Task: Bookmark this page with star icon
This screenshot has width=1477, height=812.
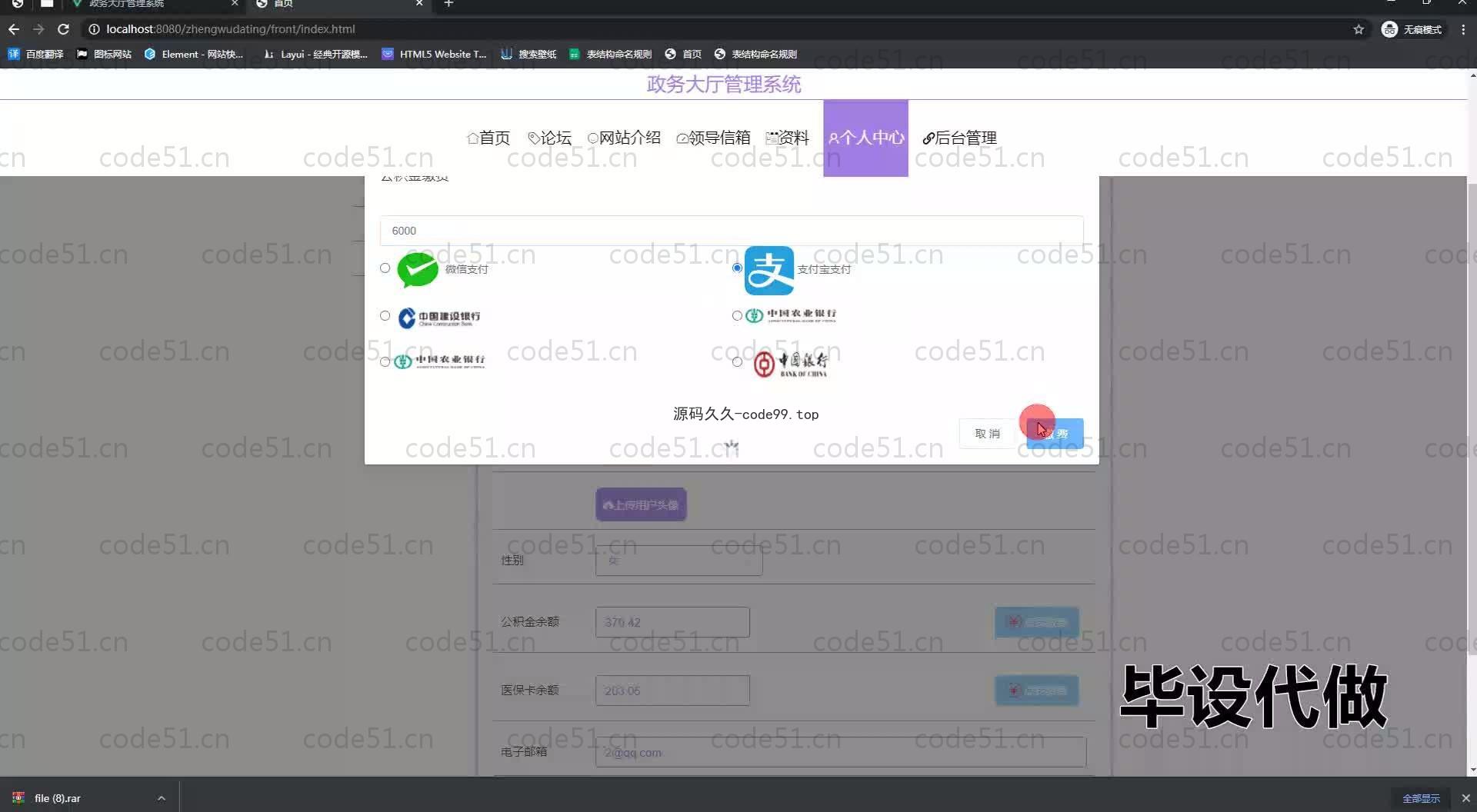Action: tap(1359, 29)
